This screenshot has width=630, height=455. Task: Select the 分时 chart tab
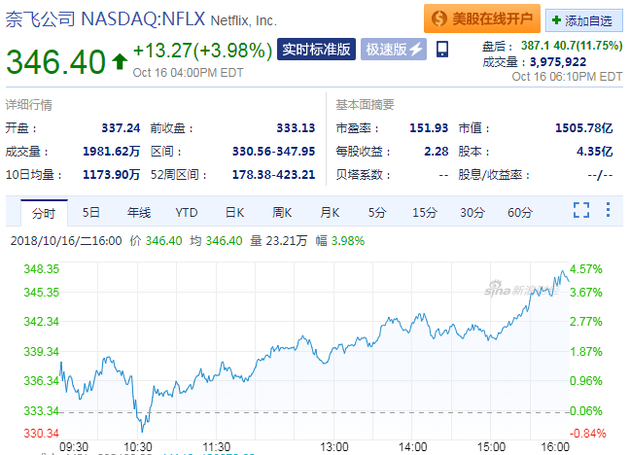pos(44,213)
